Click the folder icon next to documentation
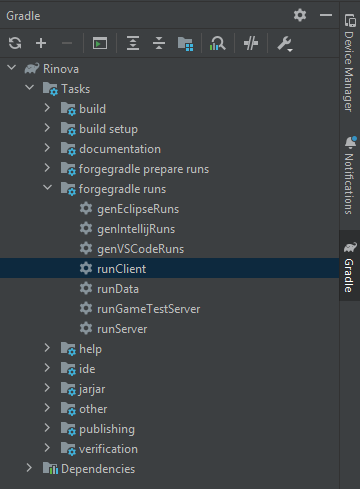Image resolution: width=360 pixels, height=489 pixels. tap(68, 149)
